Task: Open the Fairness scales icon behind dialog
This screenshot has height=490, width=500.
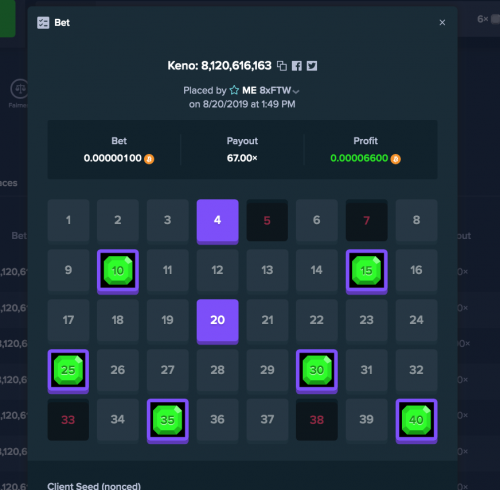Action: 19,89
